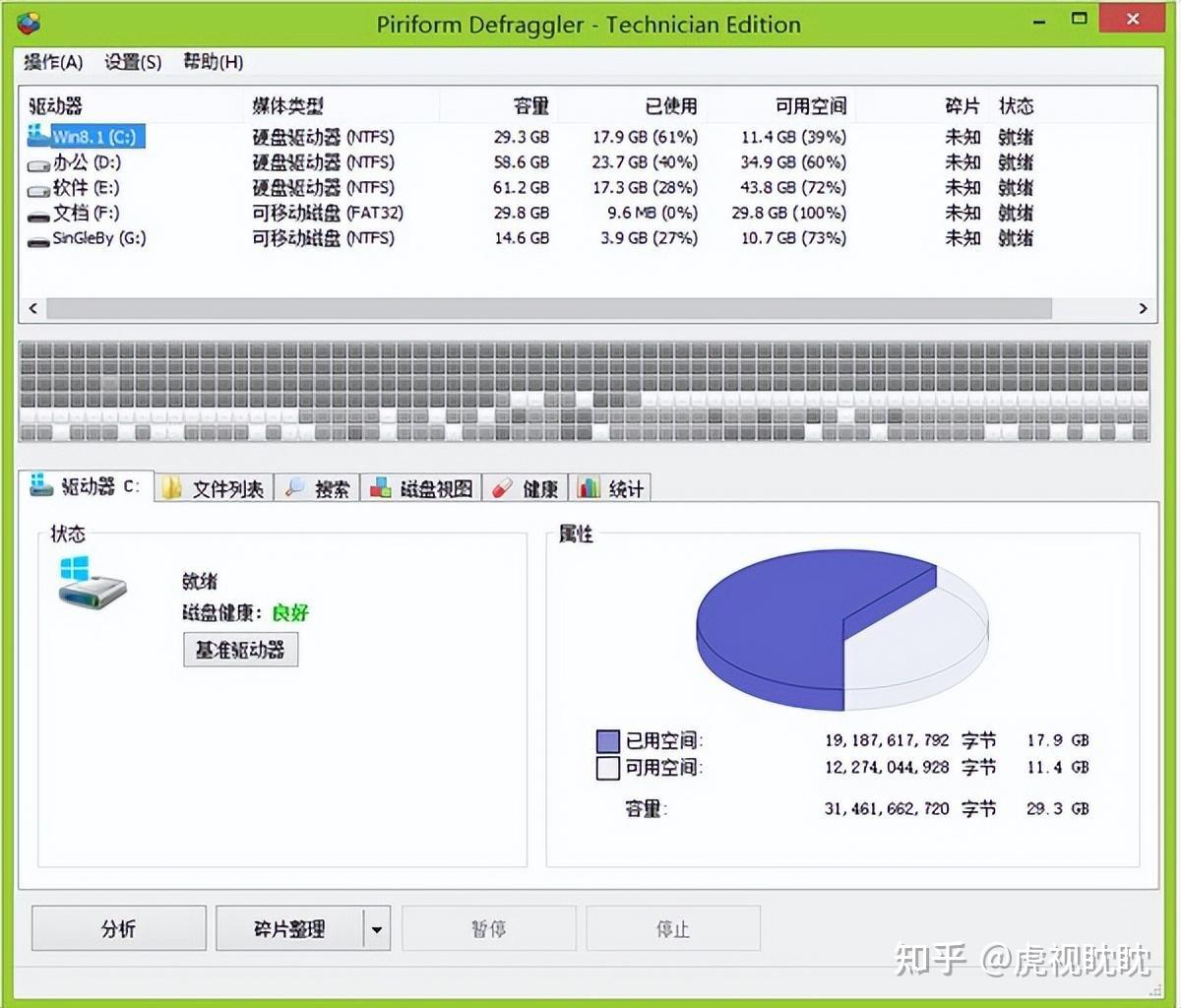Click the SinGleBy (G:) drive icon
The height and width of the screenshot is (1008, 1181).
(x=36, y=238)
